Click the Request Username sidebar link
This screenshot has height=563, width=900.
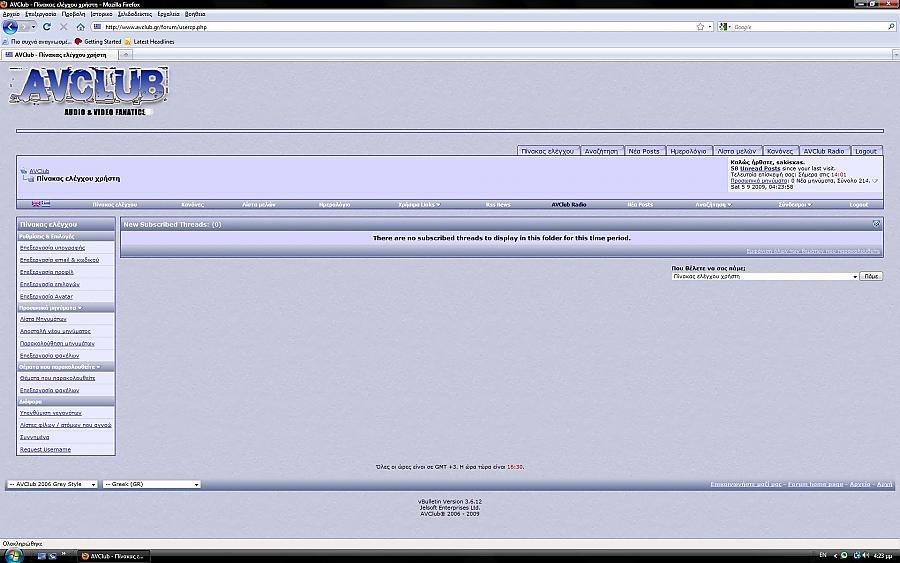[46, 449]
